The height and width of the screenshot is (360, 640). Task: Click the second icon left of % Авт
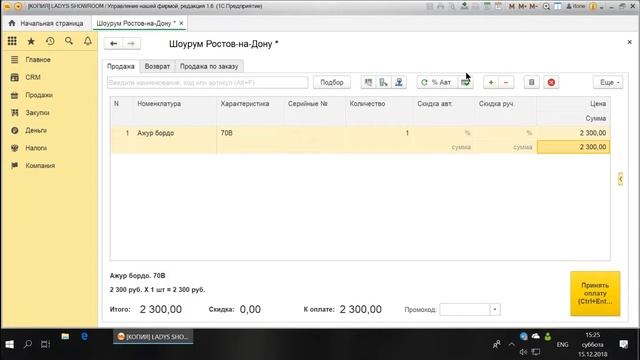coord(383,82)
